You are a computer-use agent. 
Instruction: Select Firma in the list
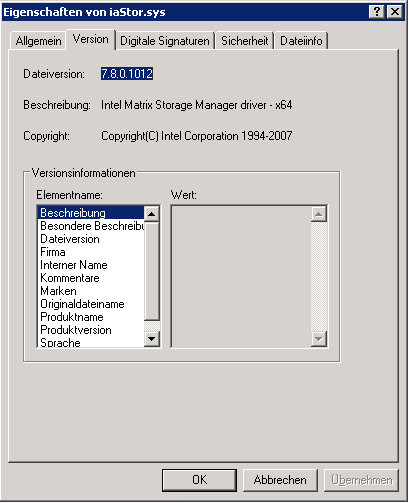(x=92, y=252)
